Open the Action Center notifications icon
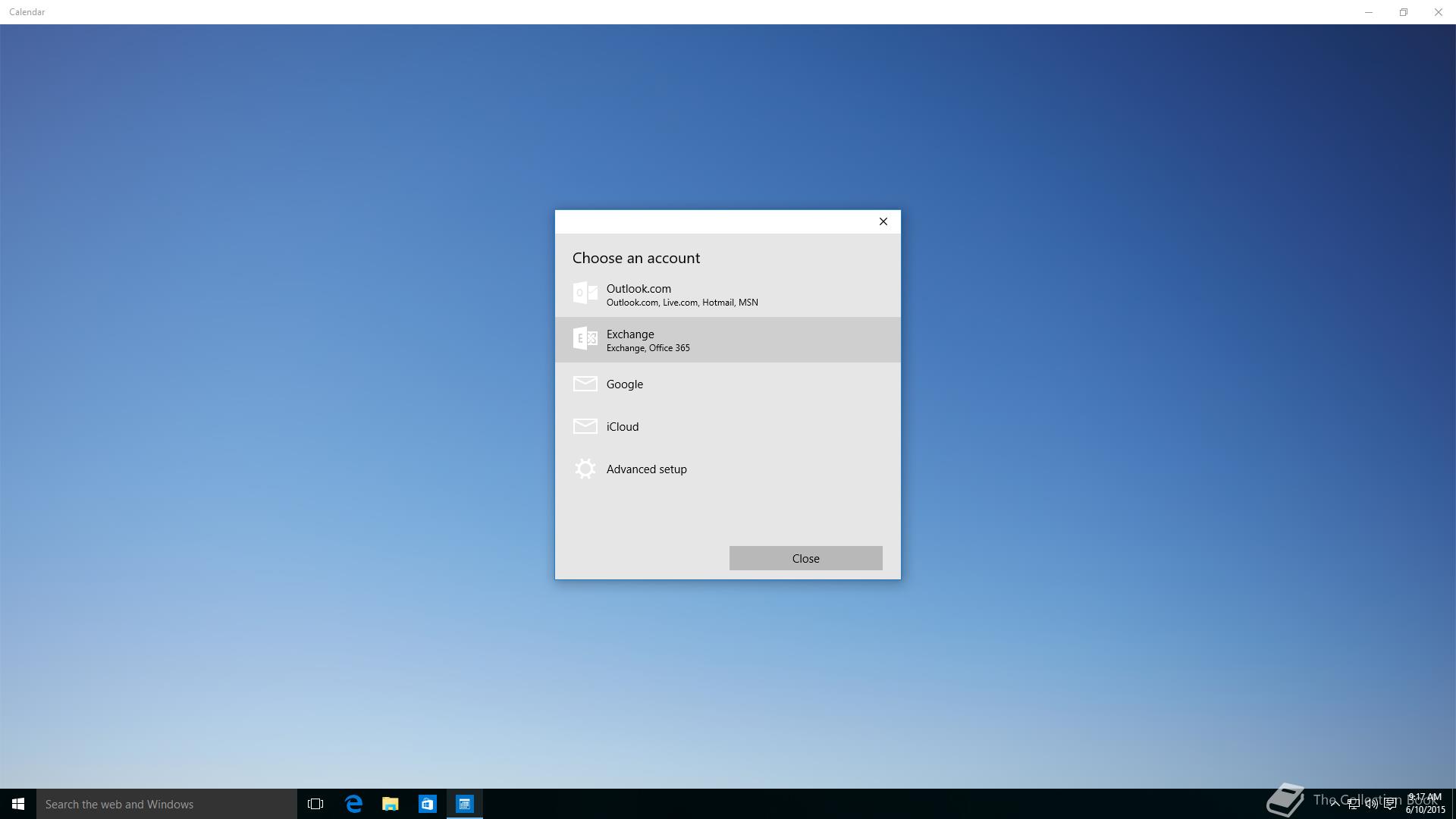 1390,804
